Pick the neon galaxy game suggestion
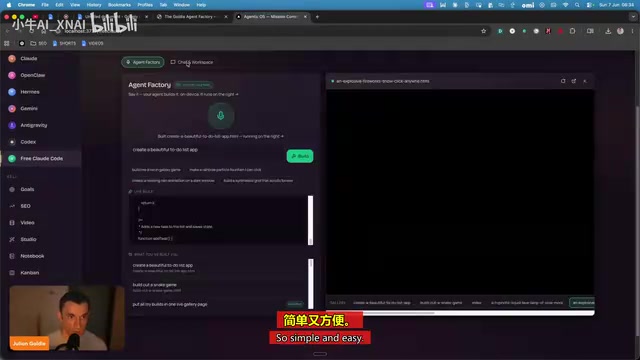640x360 pixels. coord(156,169)
